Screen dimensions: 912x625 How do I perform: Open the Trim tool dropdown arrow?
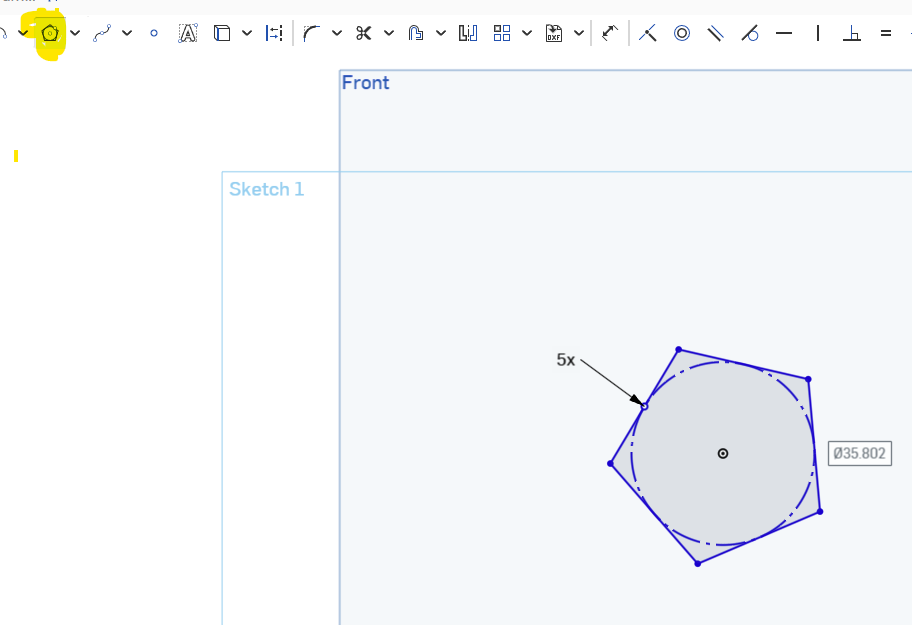pos(388,33)
